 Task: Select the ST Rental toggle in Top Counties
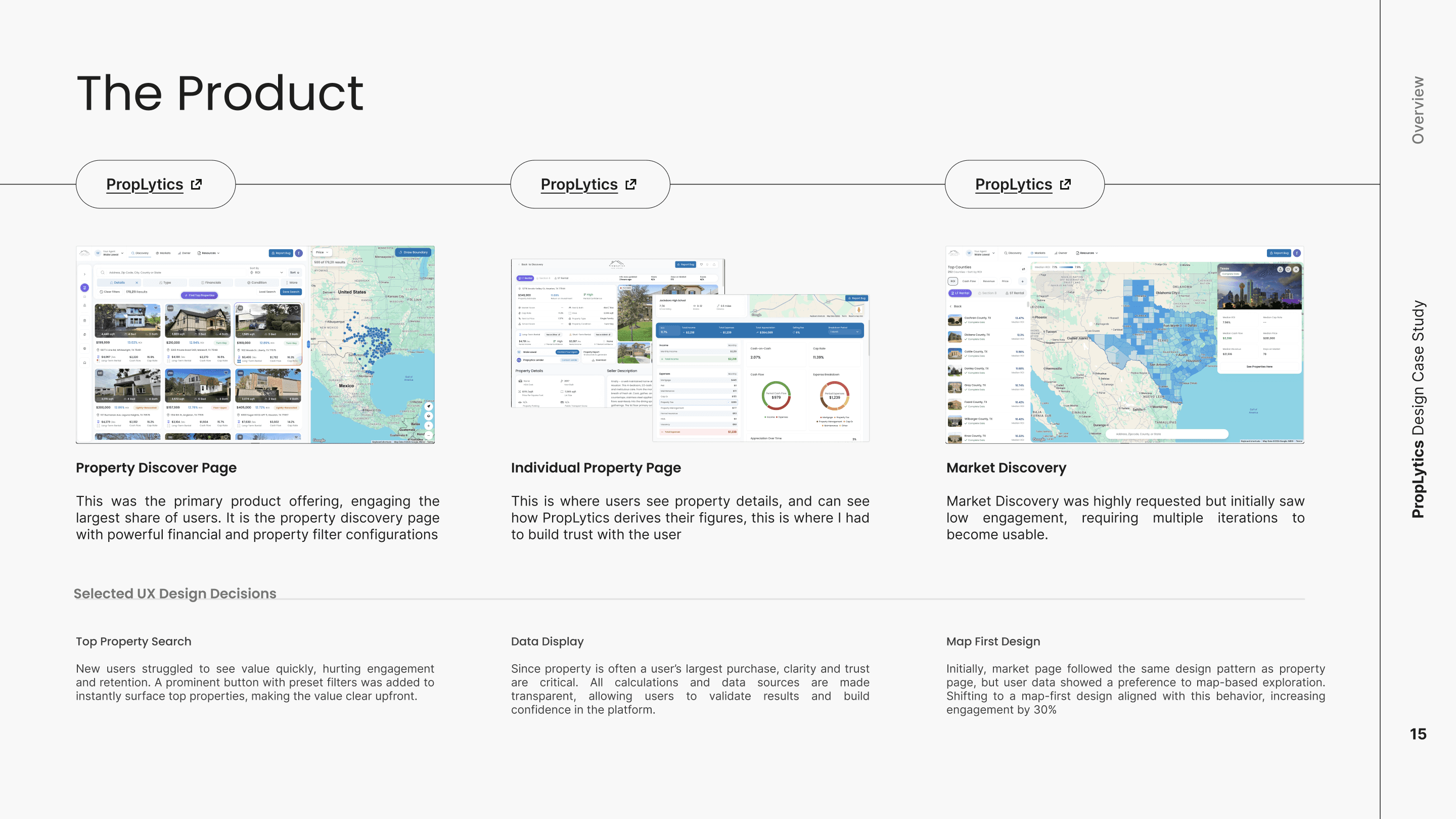[1015, 293]
